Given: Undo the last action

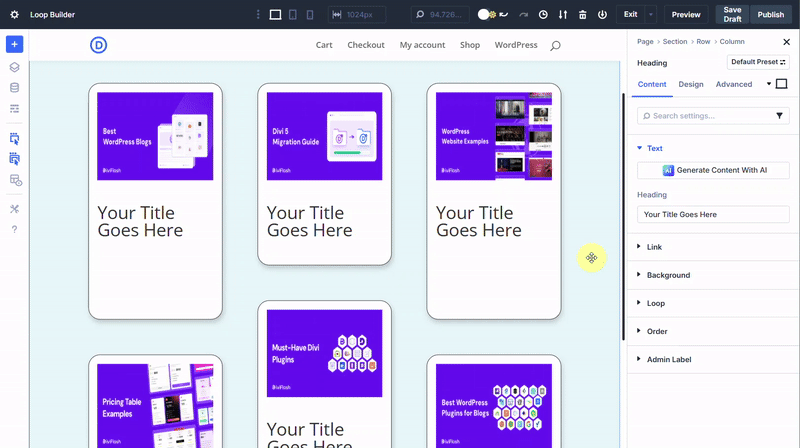Looking at the screenshot, I should pyautogui.click(x=504, y=14).
